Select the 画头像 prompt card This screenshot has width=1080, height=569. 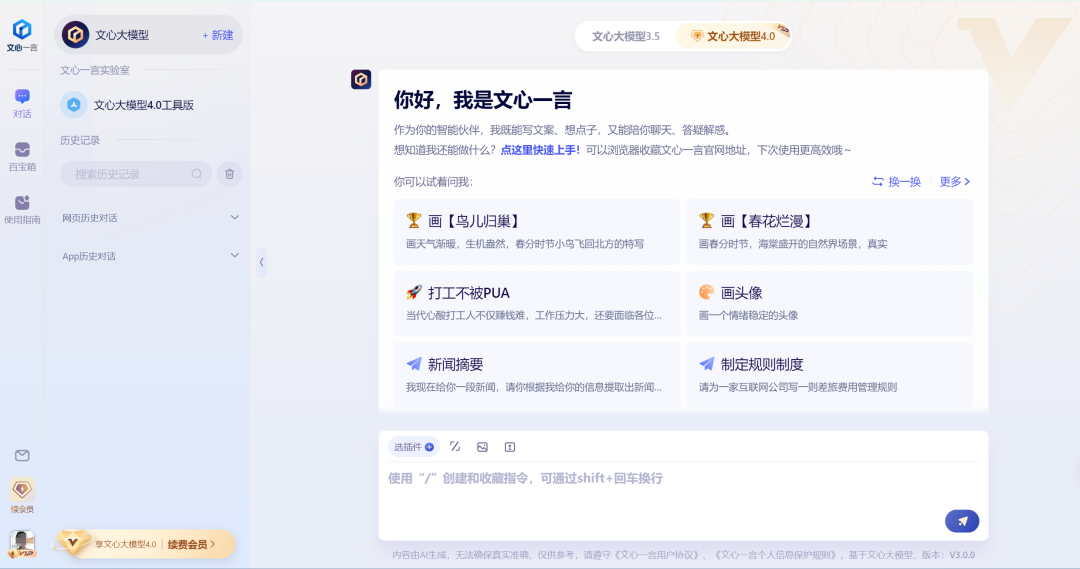pos(829,303)
